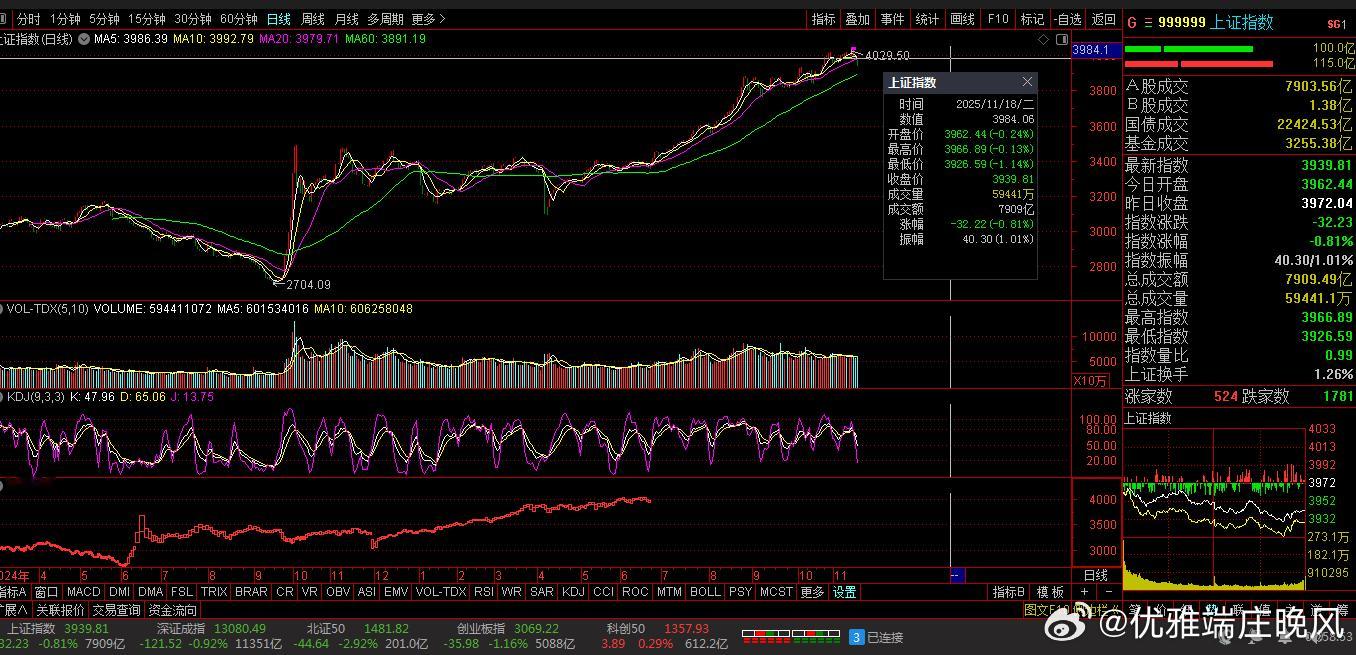Expand the 更多 indicators list at bottom

click(x=812, y=592)
